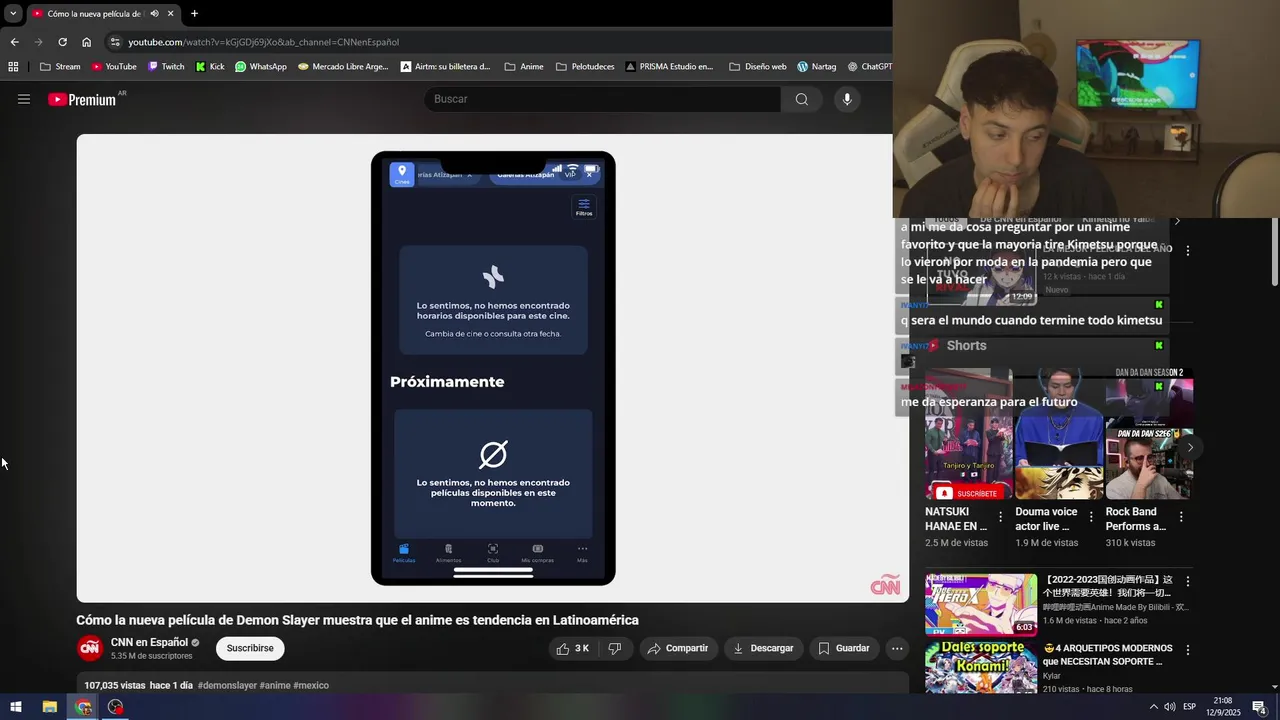
Task: Click the page vertical scrollbar
Action: pyautogui.click(x=1274, y=251)
